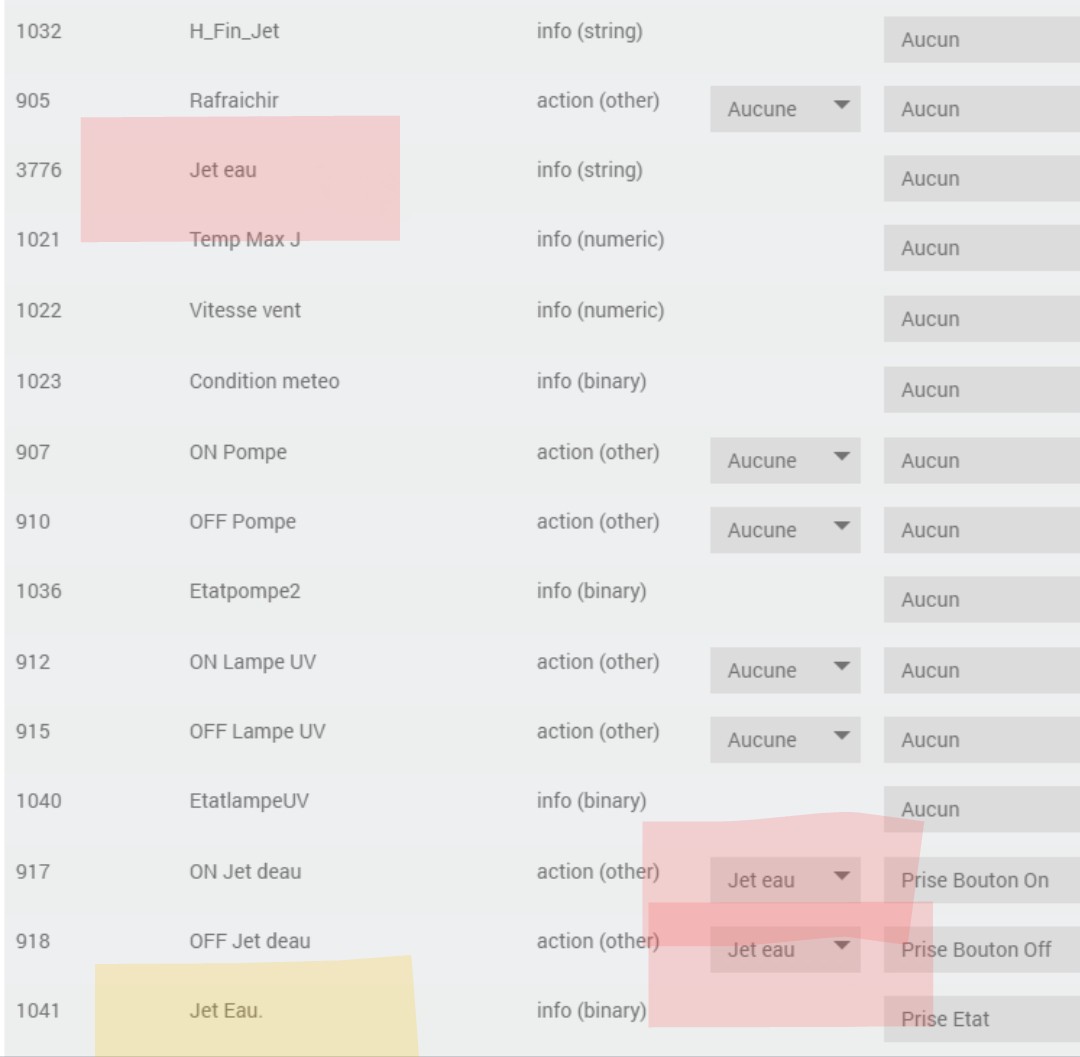Click the Prise Bouton Off field
1080x1057 pixels.
(x=980, y=950)
